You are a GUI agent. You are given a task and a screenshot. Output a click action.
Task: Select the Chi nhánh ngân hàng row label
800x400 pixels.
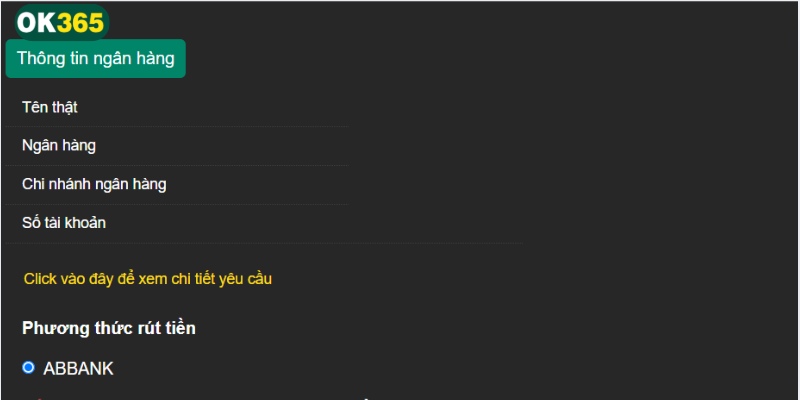pos(94,184)
